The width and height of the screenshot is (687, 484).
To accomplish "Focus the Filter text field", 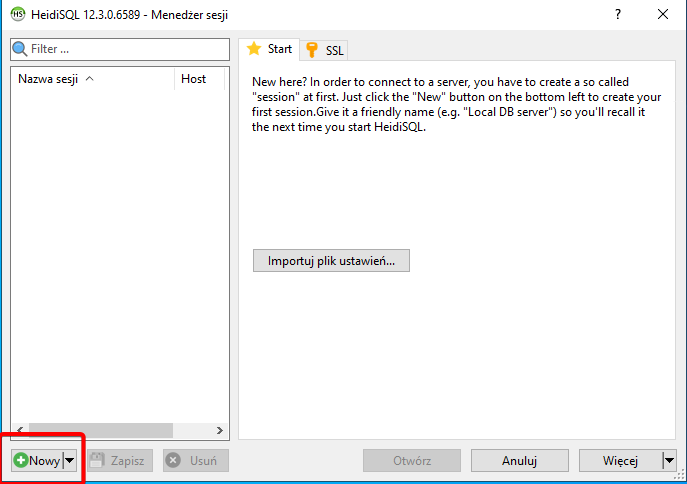I will click(x=125, y=49).
